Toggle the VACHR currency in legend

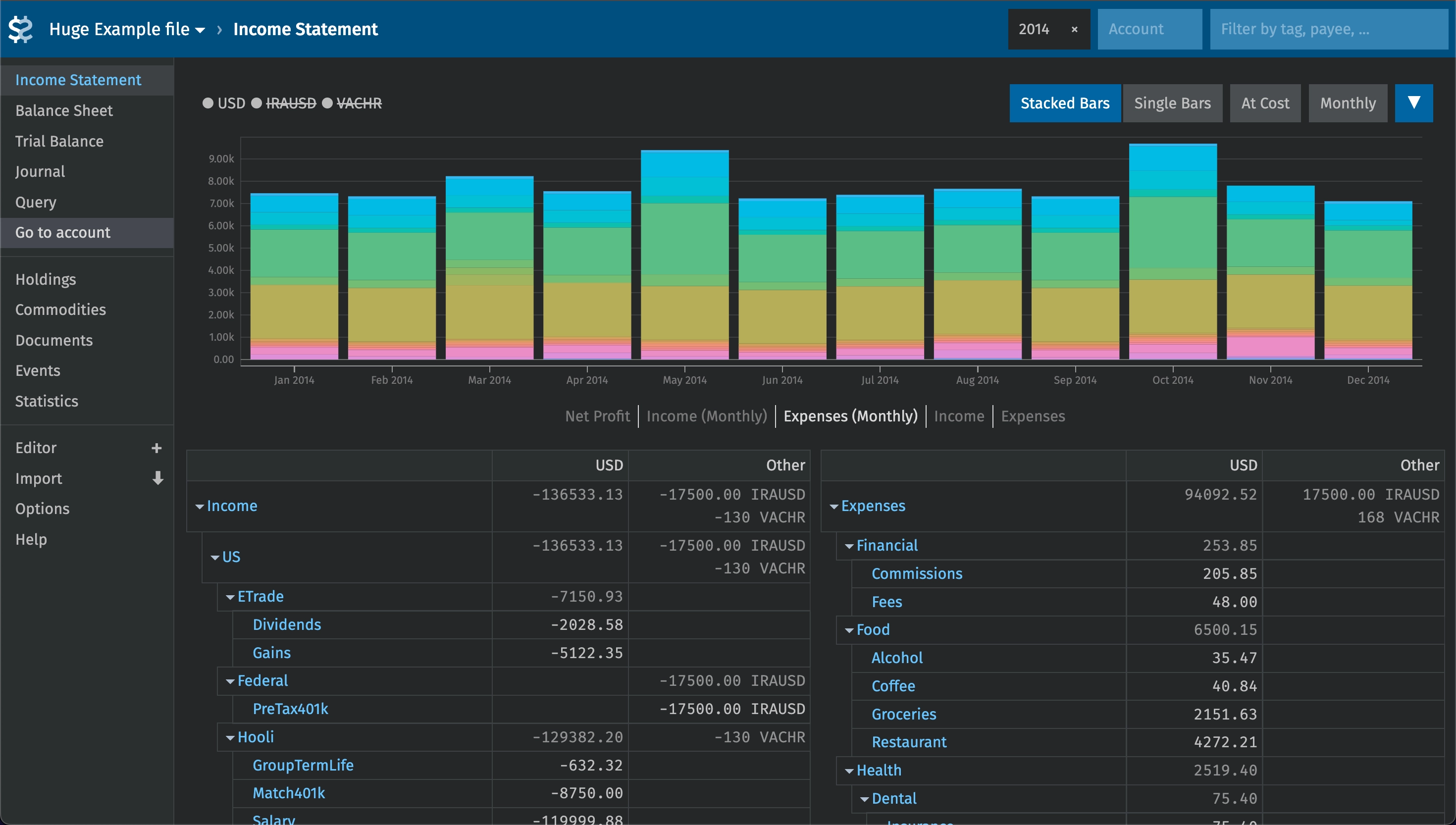click(359, 103)
